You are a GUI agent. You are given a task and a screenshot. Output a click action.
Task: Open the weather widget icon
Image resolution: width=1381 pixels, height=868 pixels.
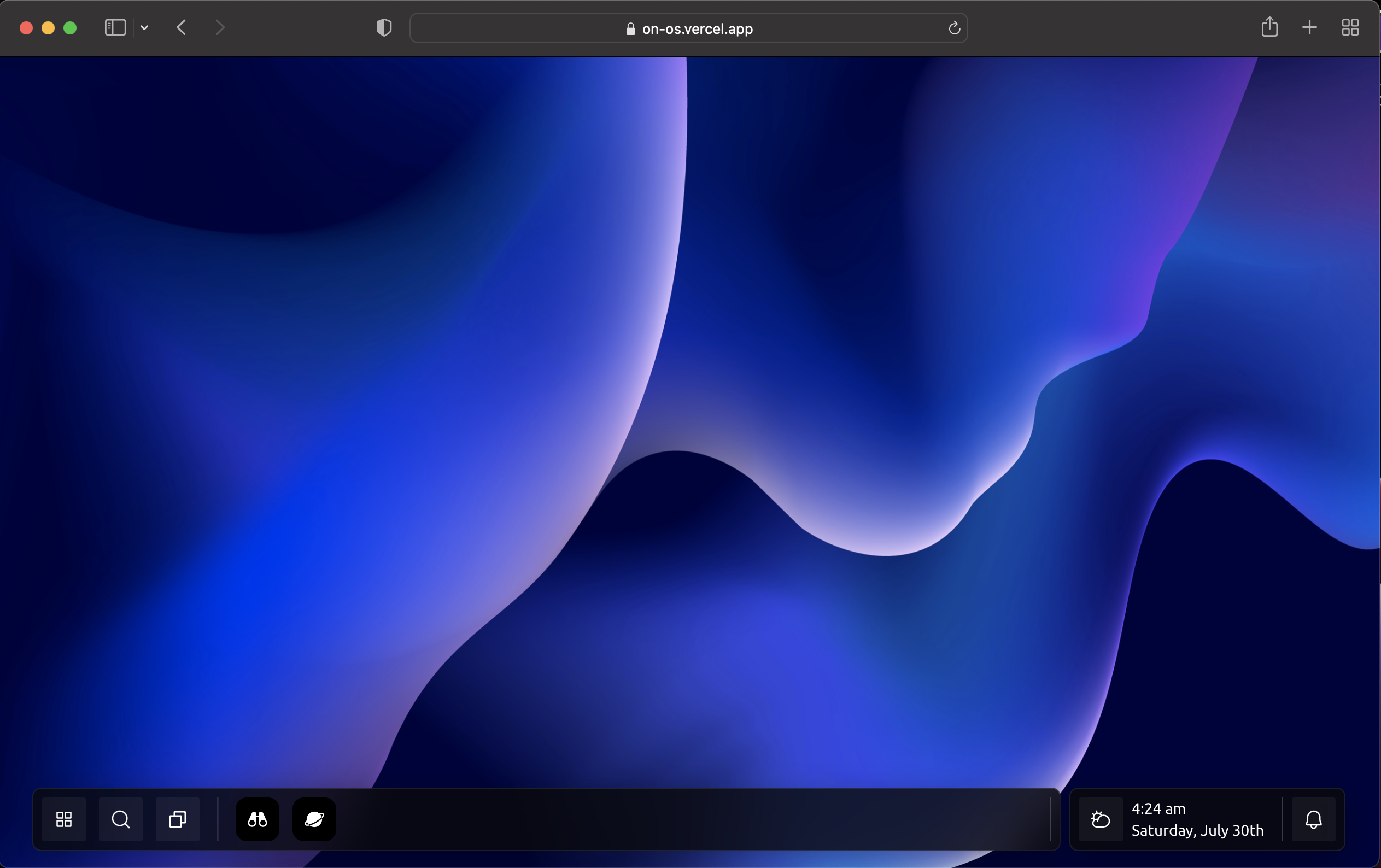1101,819
